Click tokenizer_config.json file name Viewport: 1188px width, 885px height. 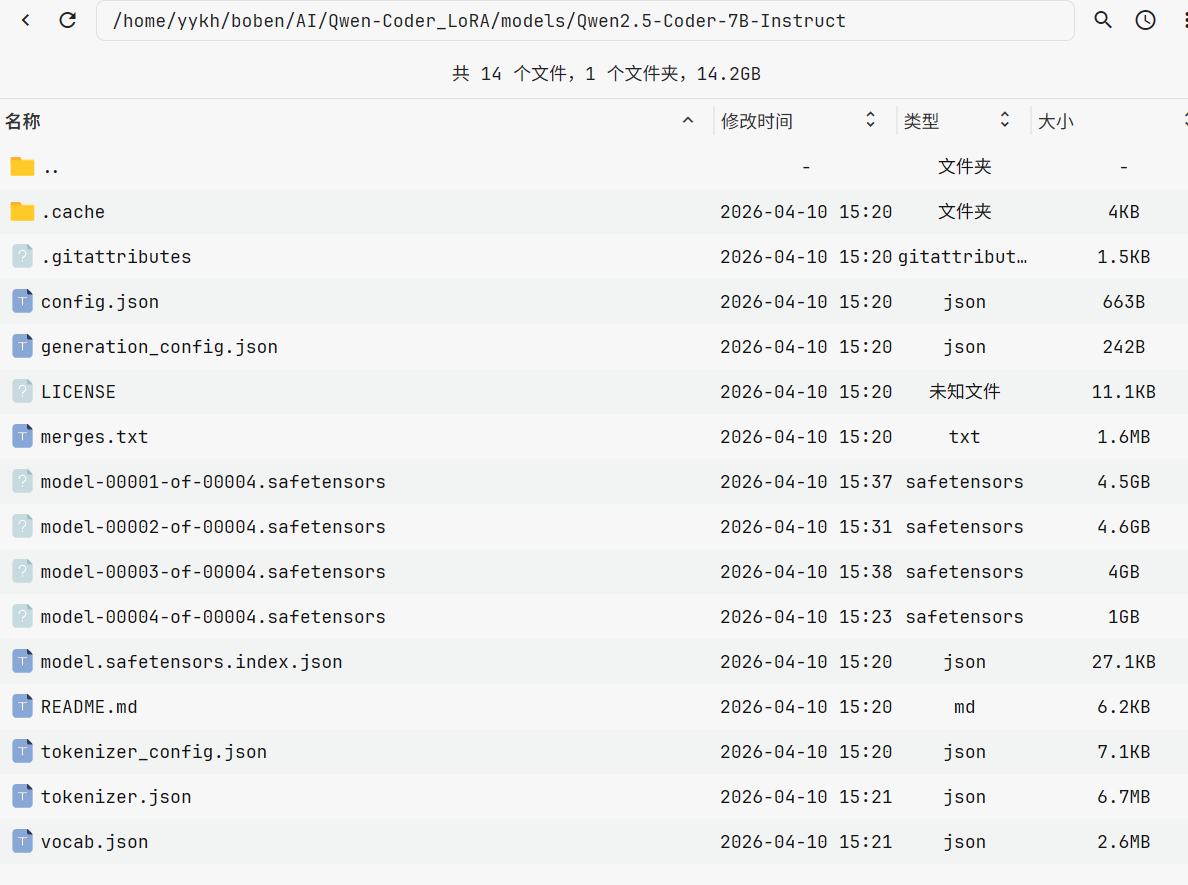pos(154,752)
